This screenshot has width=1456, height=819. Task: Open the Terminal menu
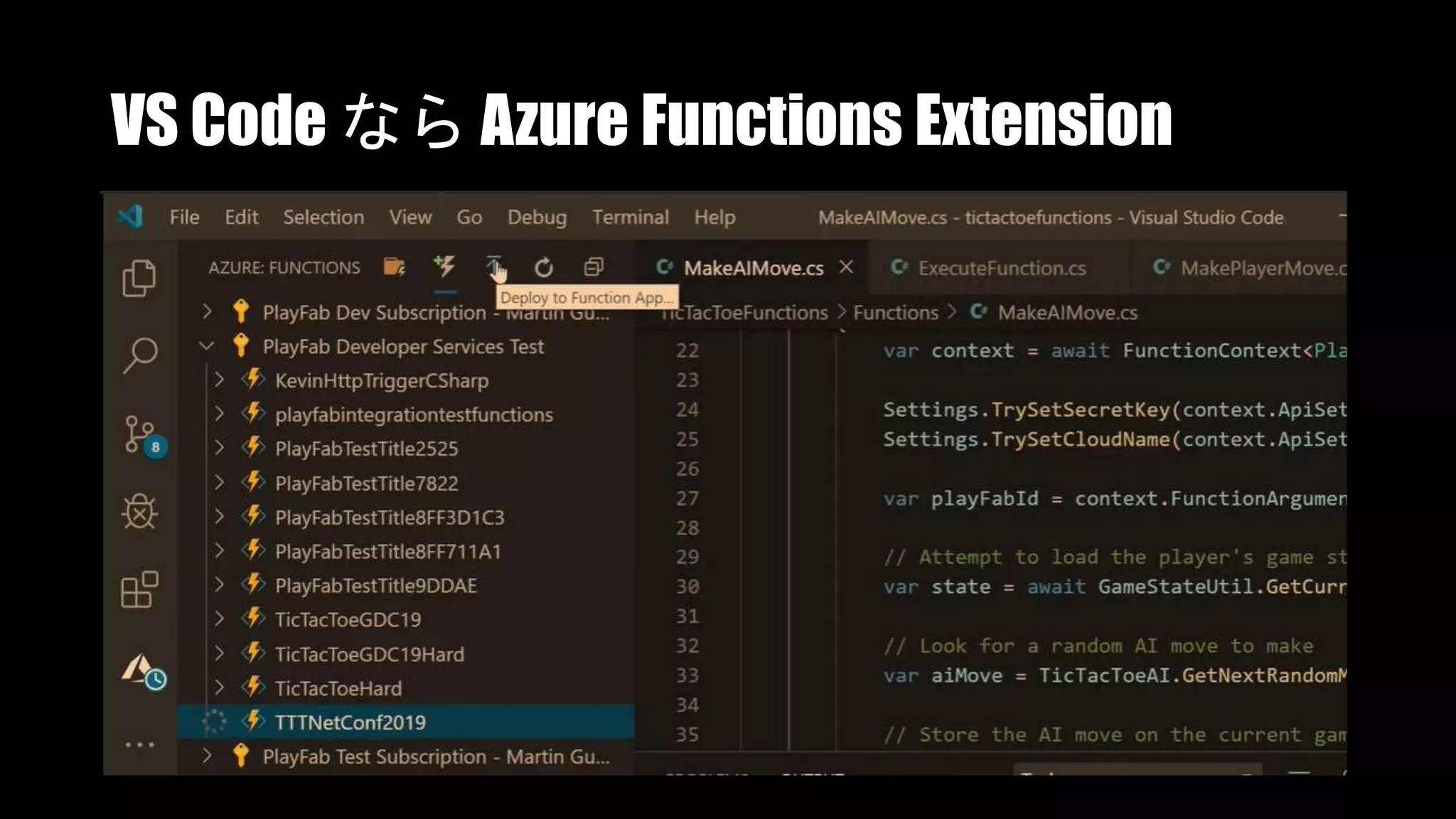click(x=631, y=217)
